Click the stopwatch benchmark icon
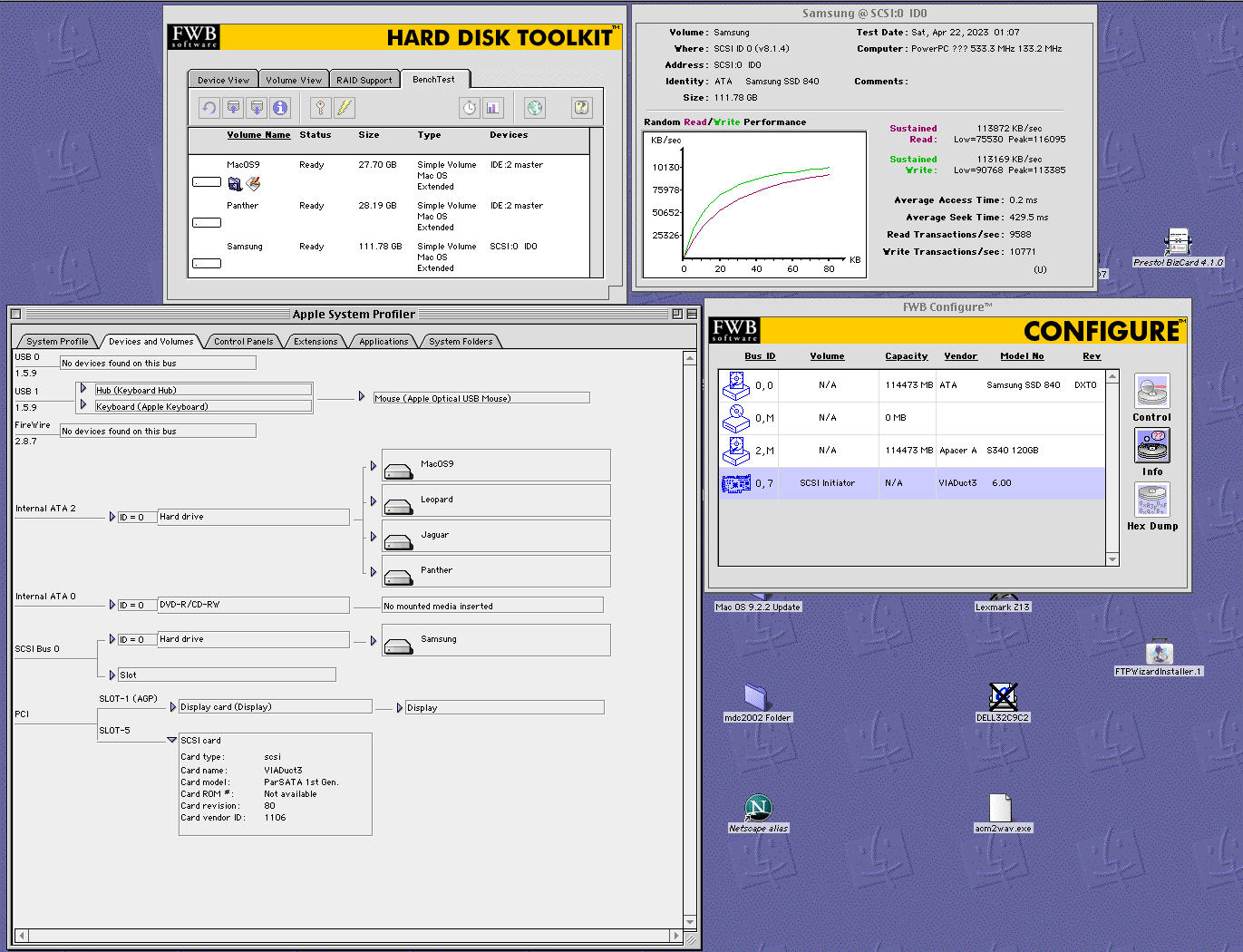The image size is (1243, 952). point(469,108)
